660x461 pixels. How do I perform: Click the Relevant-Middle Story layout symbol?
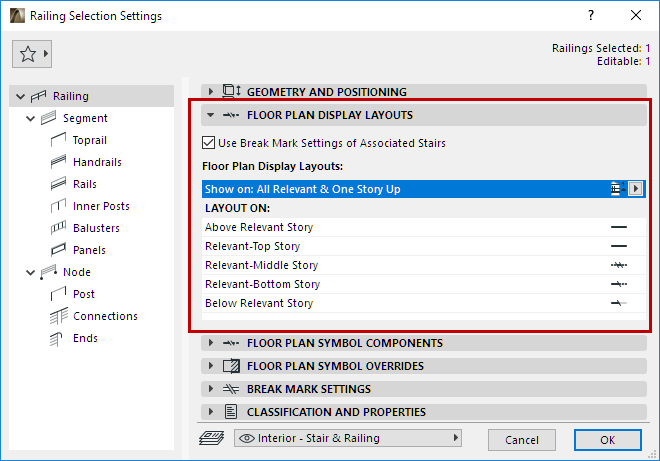click(618, 265)
